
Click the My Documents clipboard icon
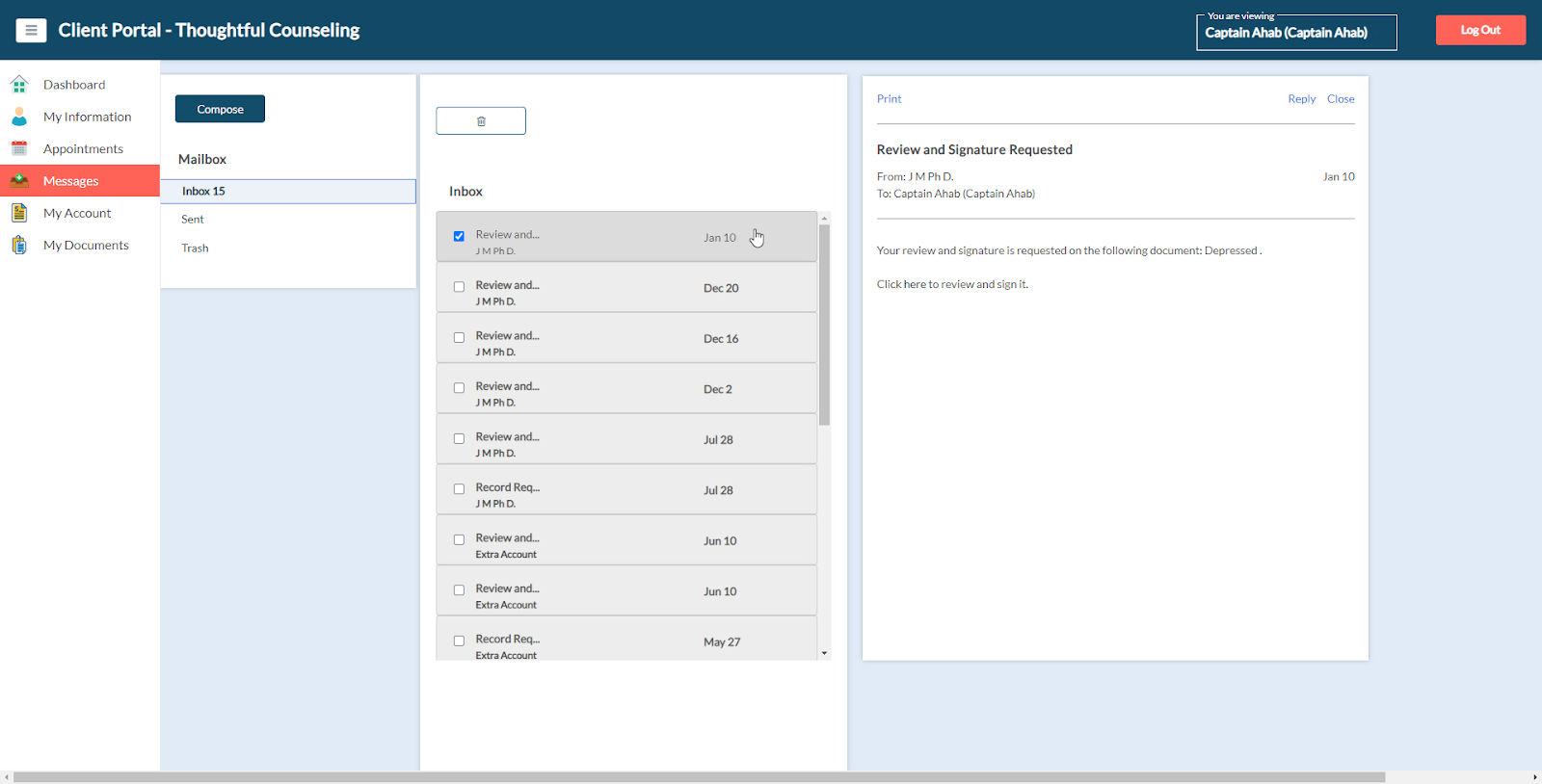point(19,246)
